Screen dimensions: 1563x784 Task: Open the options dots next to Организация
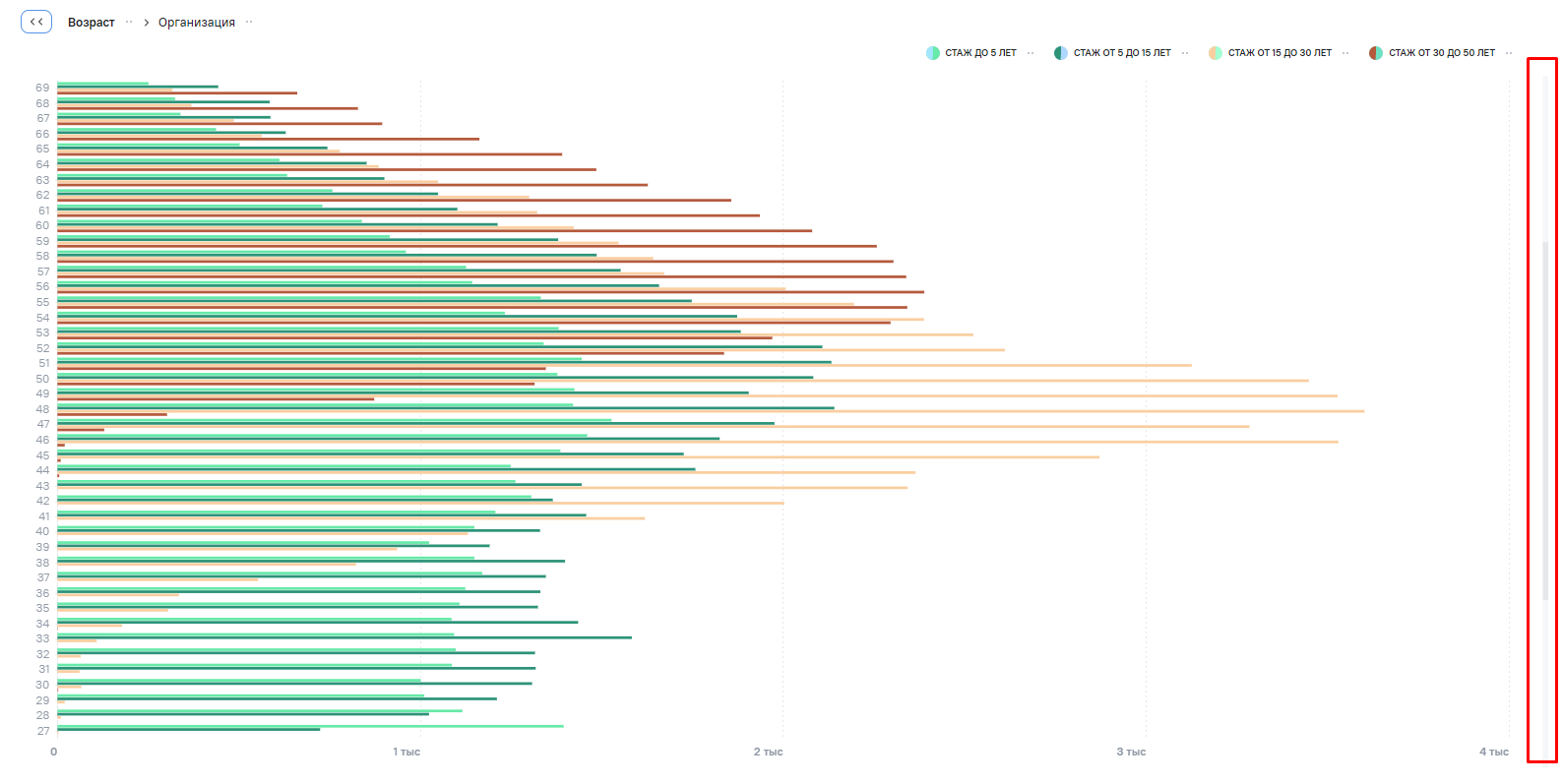[249, 22]
